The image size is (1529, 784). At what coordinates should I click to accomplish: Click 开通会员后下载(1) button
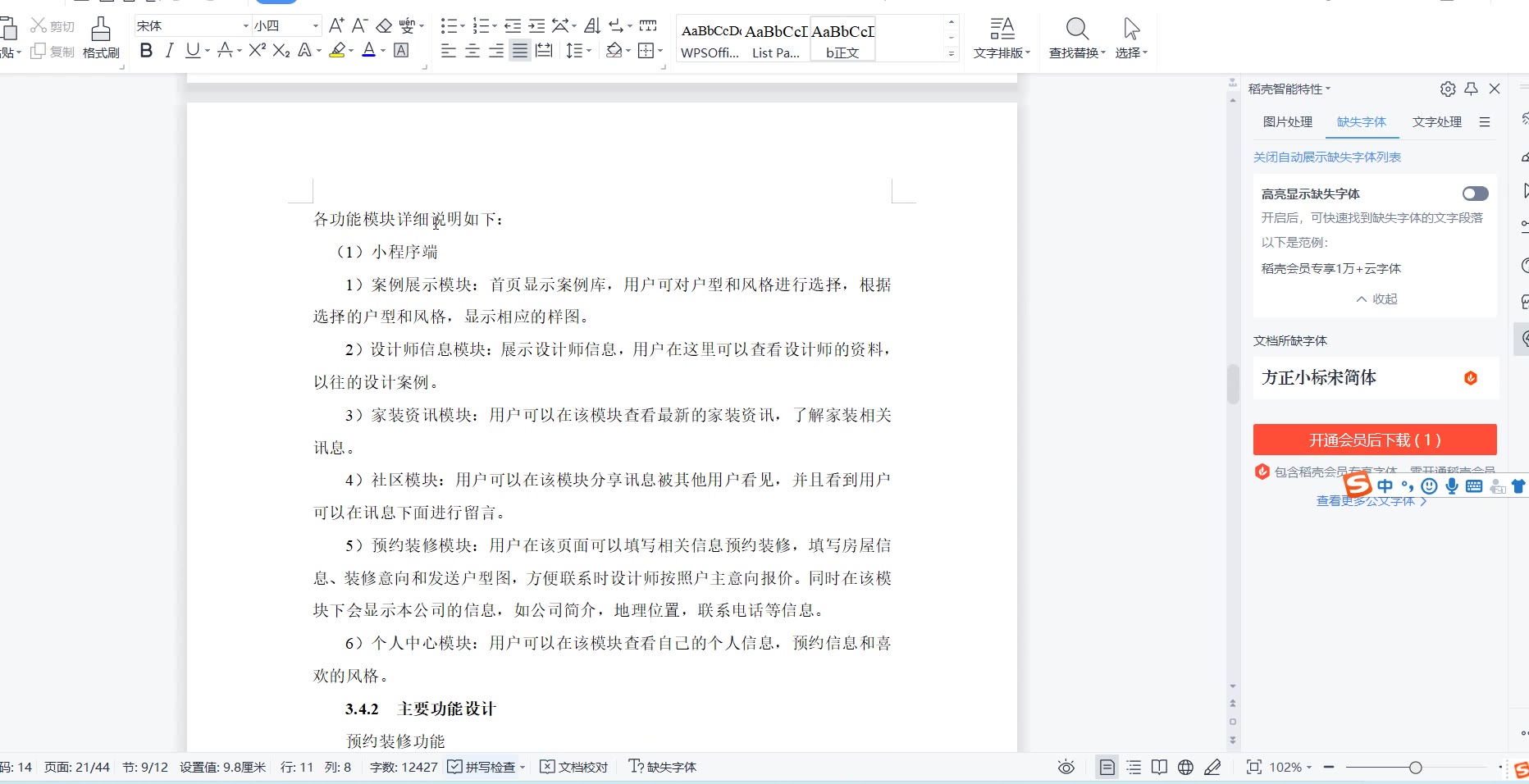click(x=1375, y=440)
